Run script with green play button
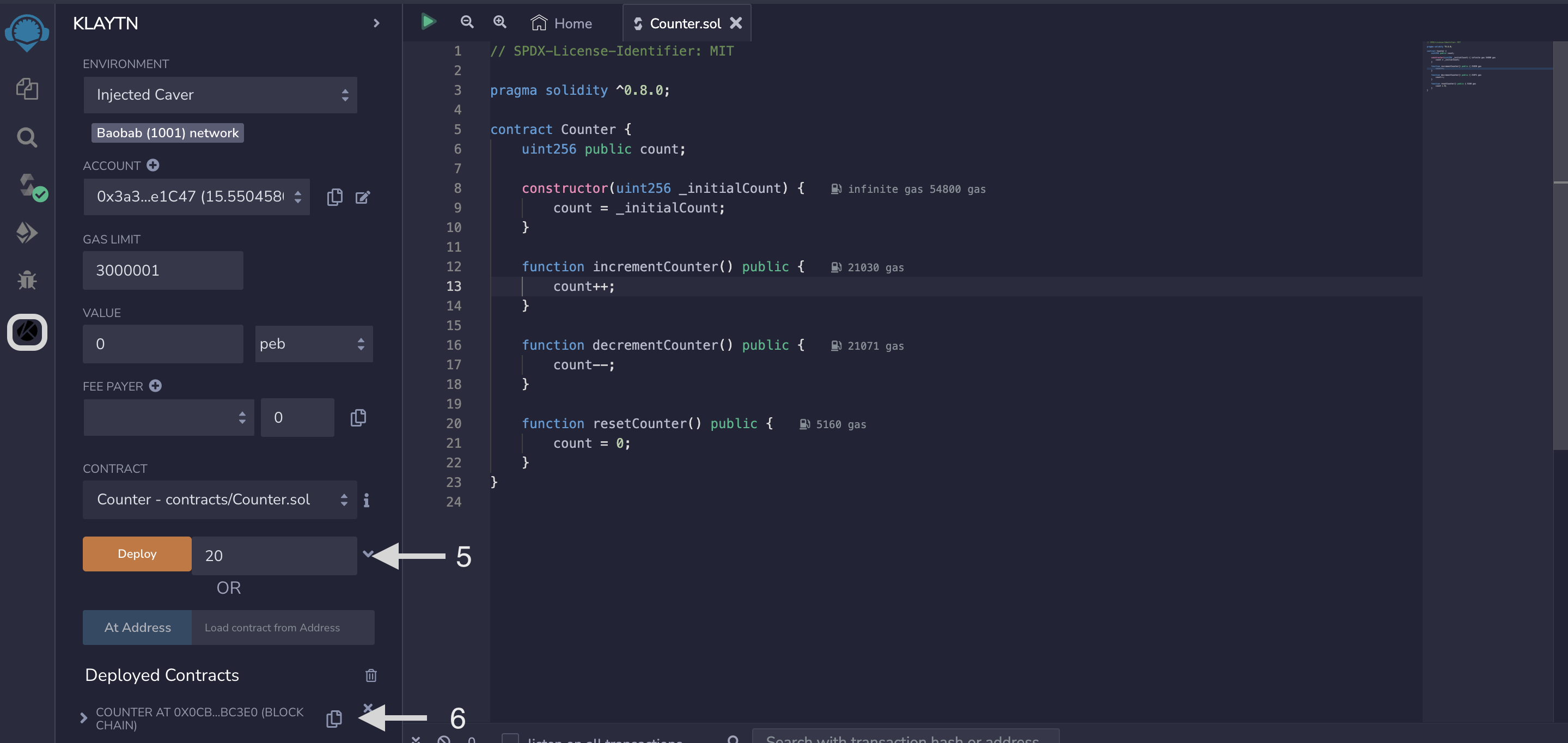 click(429, 22)
